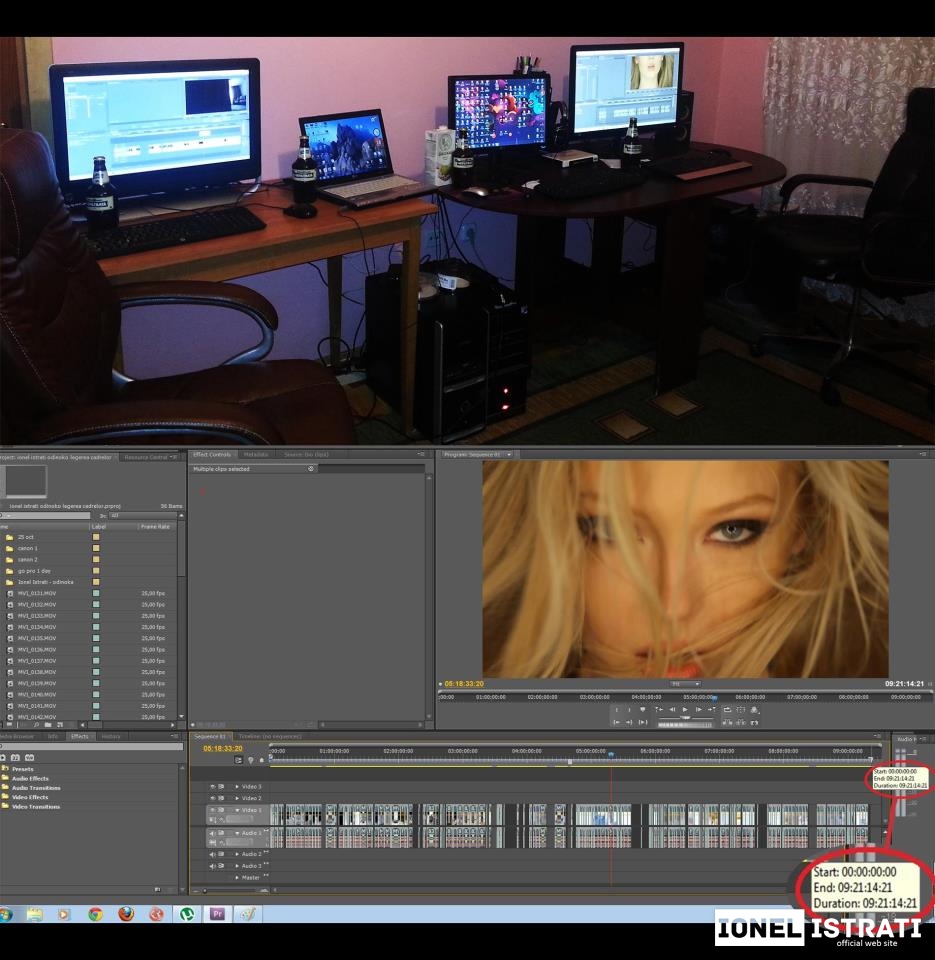Open the Program monitor zoom Fit dropdown
The image size is (935, 960).
click(x=685, y=684)
